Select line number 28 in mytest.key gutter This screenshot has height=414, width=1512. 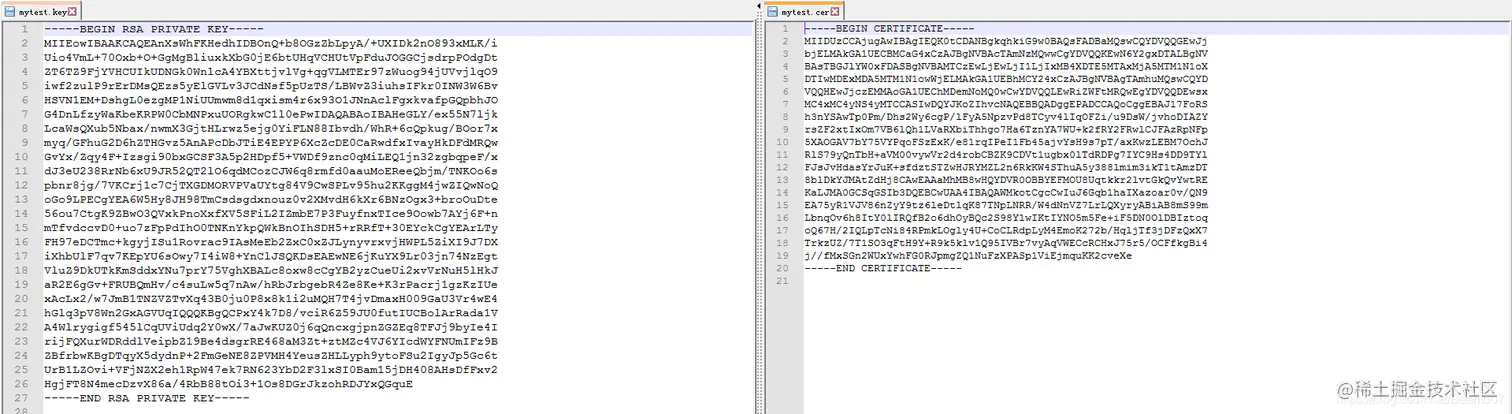point(20,411)
